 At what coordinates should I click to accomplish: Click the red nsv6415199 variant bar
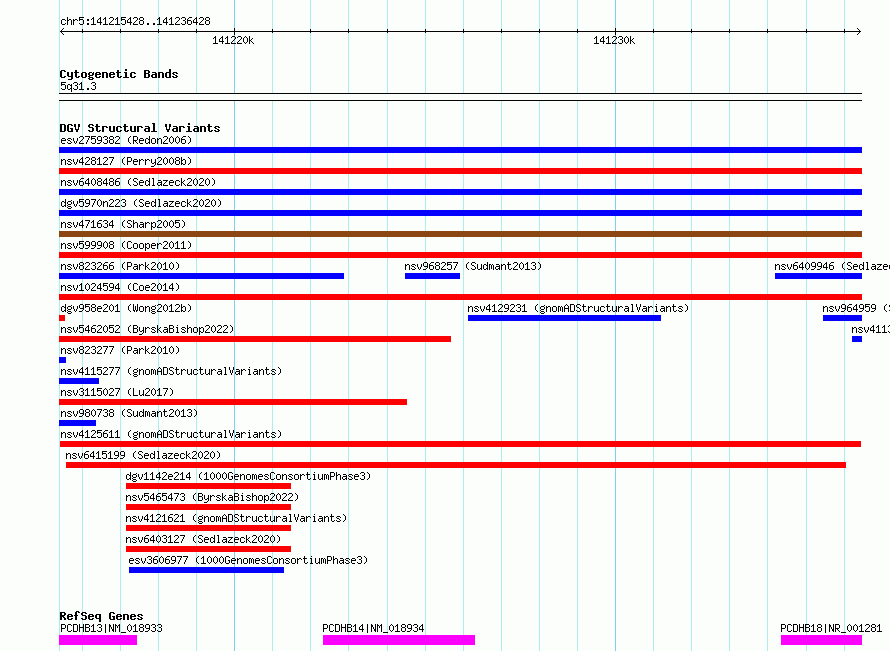456,465
